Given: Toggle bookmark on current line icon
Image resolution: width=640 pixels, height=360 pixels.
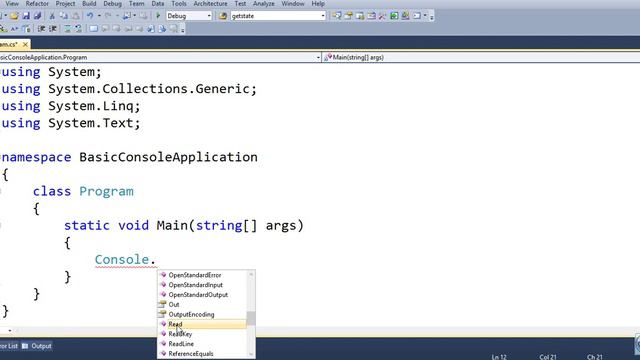Looking at the screenshot, I should [x=93, y=29].
